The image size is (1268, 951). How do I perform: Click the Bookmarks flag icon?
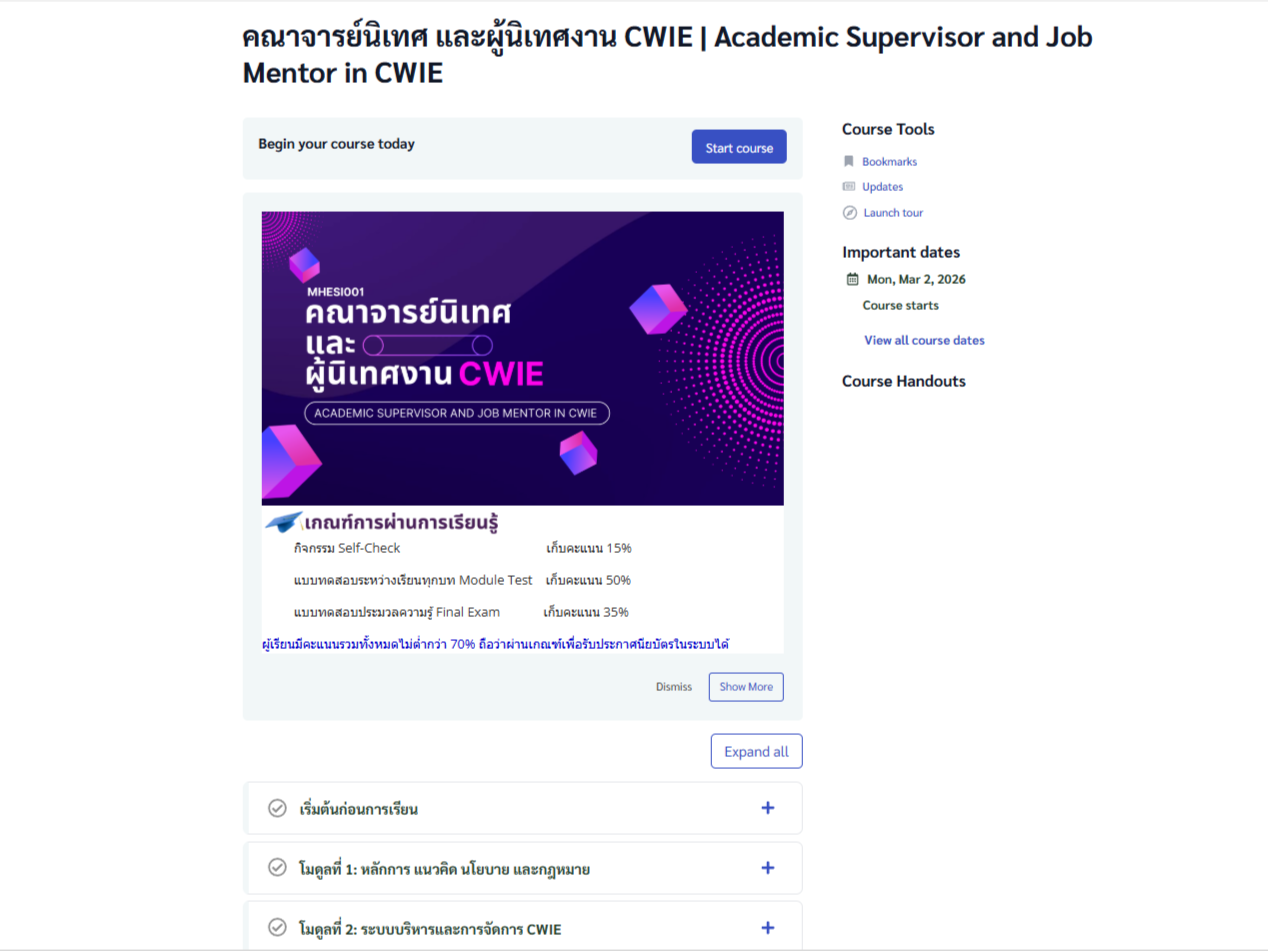click(x=849, y=161)
